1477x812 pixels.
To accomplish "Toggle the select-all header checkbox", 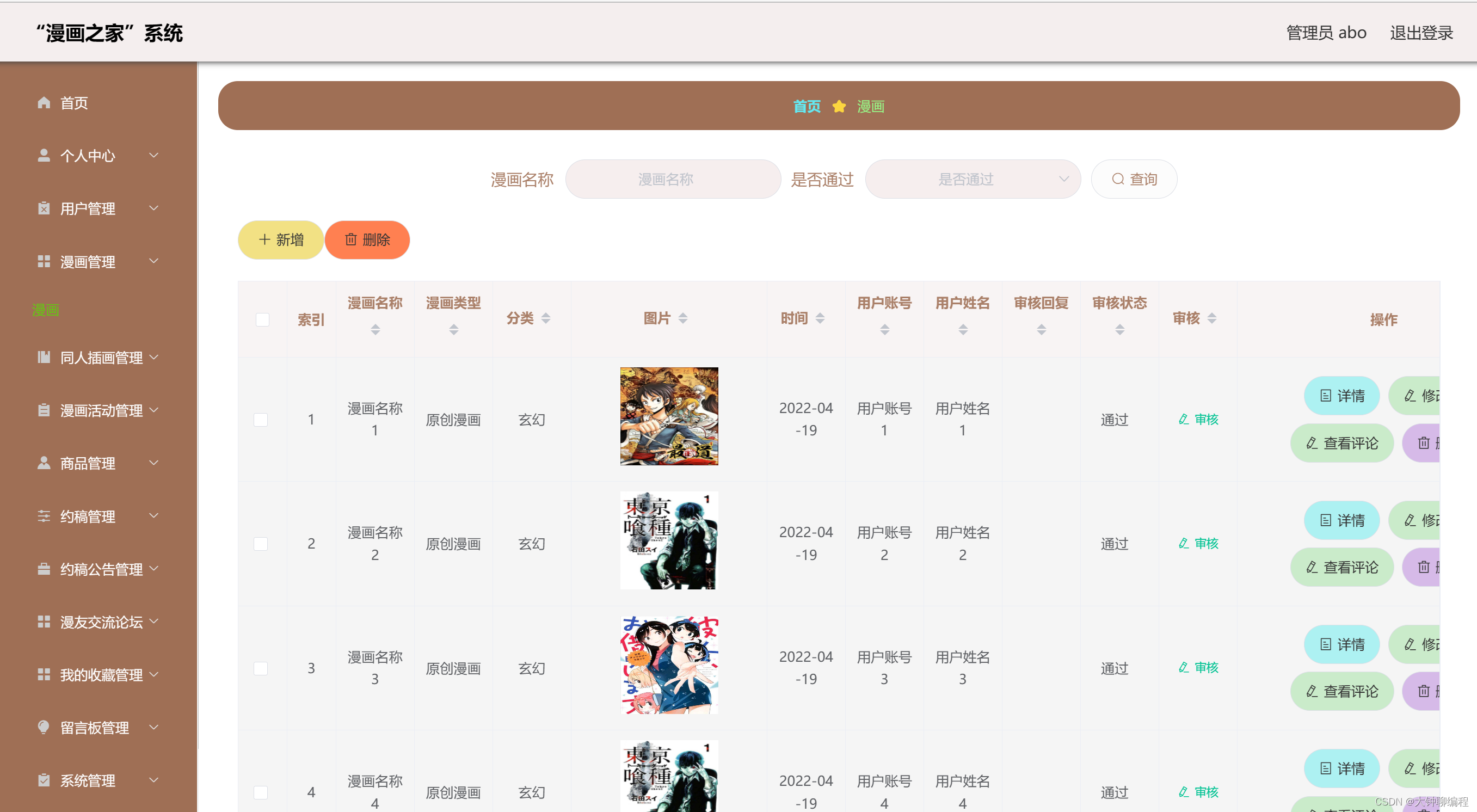I will (262, 319).
